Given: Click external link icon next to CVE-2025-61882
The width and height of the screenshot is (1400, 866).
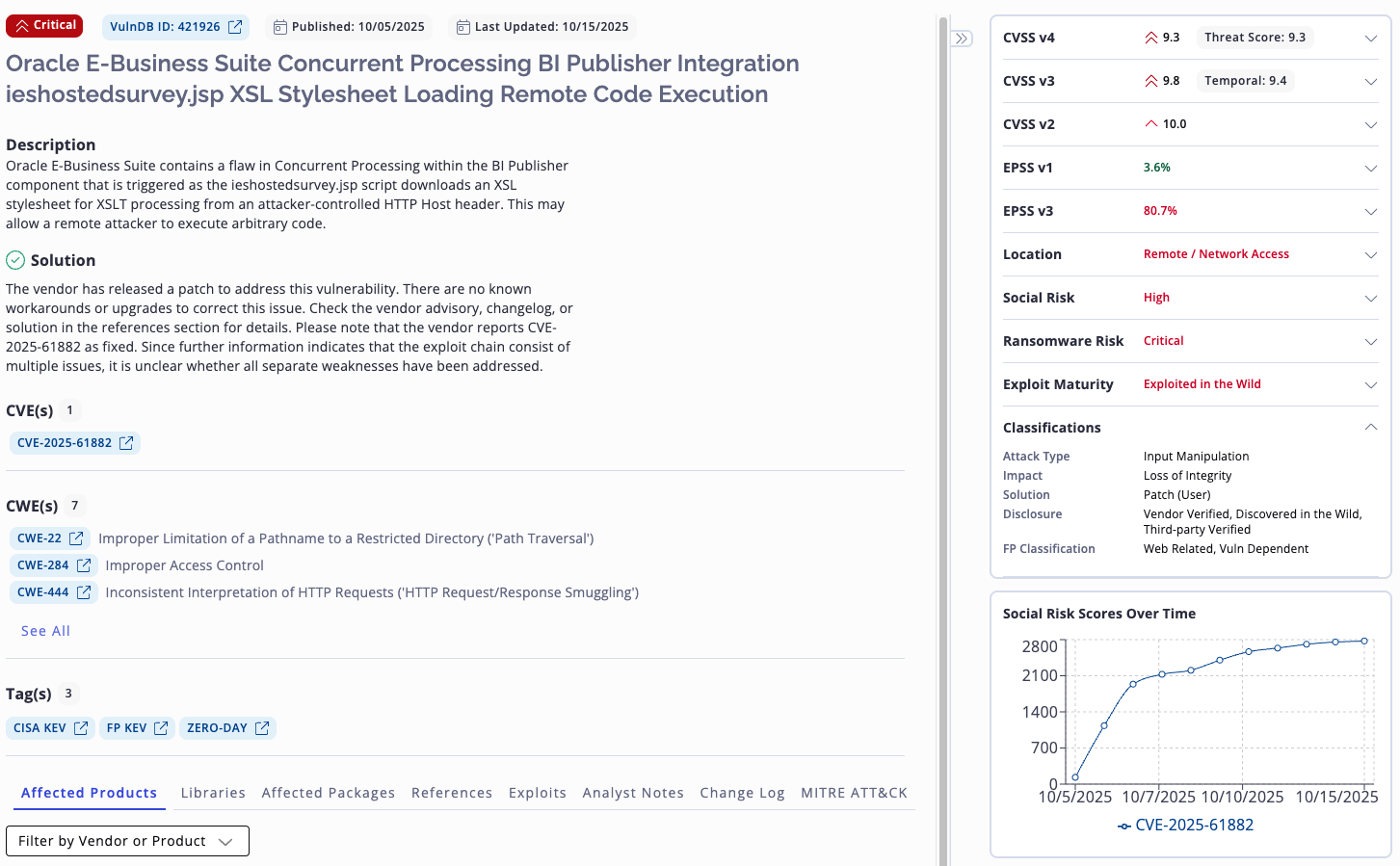Looking at the screenshot, I should [126, 443].
